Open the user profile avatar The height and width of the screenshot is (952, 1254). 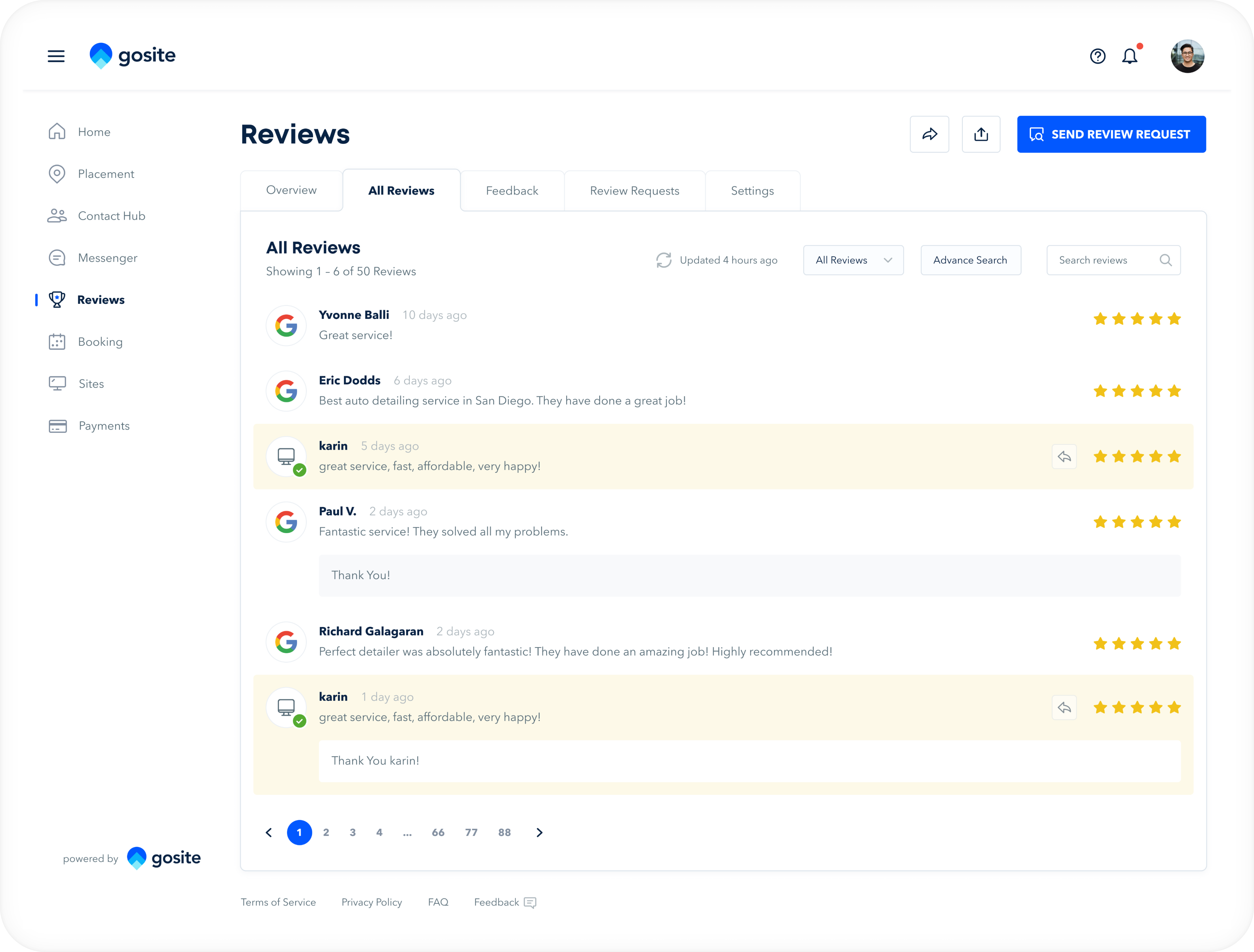(x=1187, y=56)
